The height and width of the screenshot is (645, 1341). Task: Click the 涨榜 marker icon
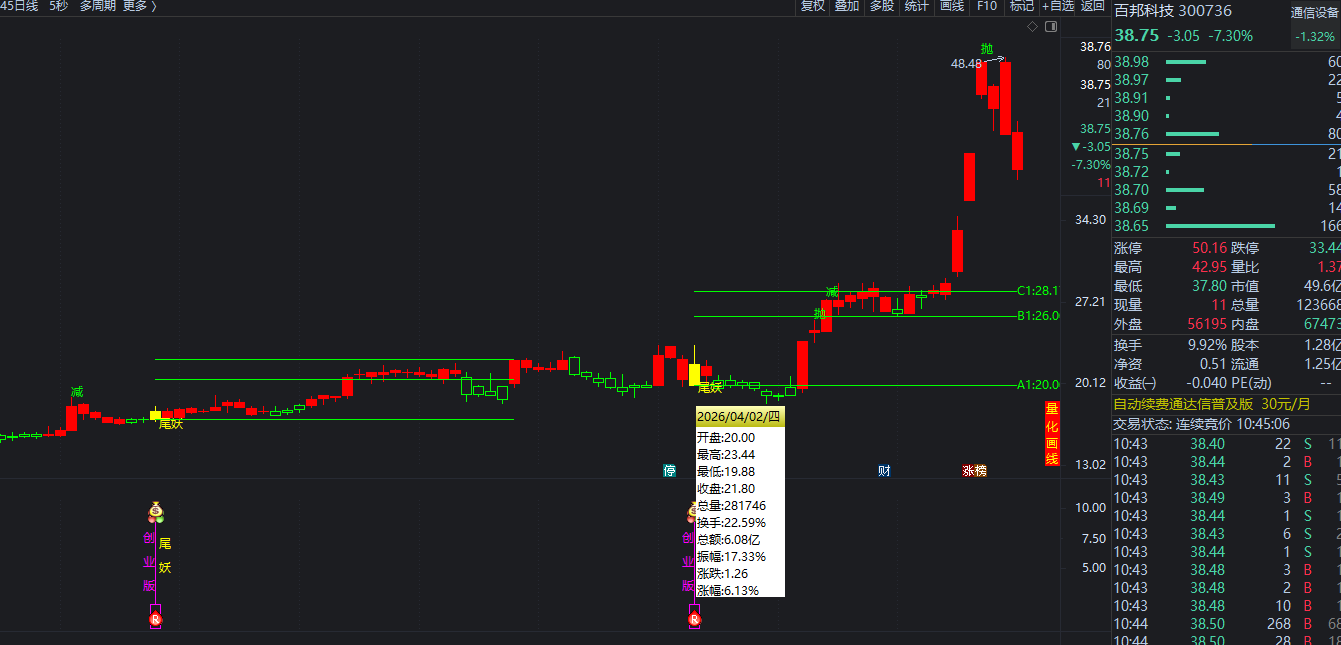coord(975,470)
